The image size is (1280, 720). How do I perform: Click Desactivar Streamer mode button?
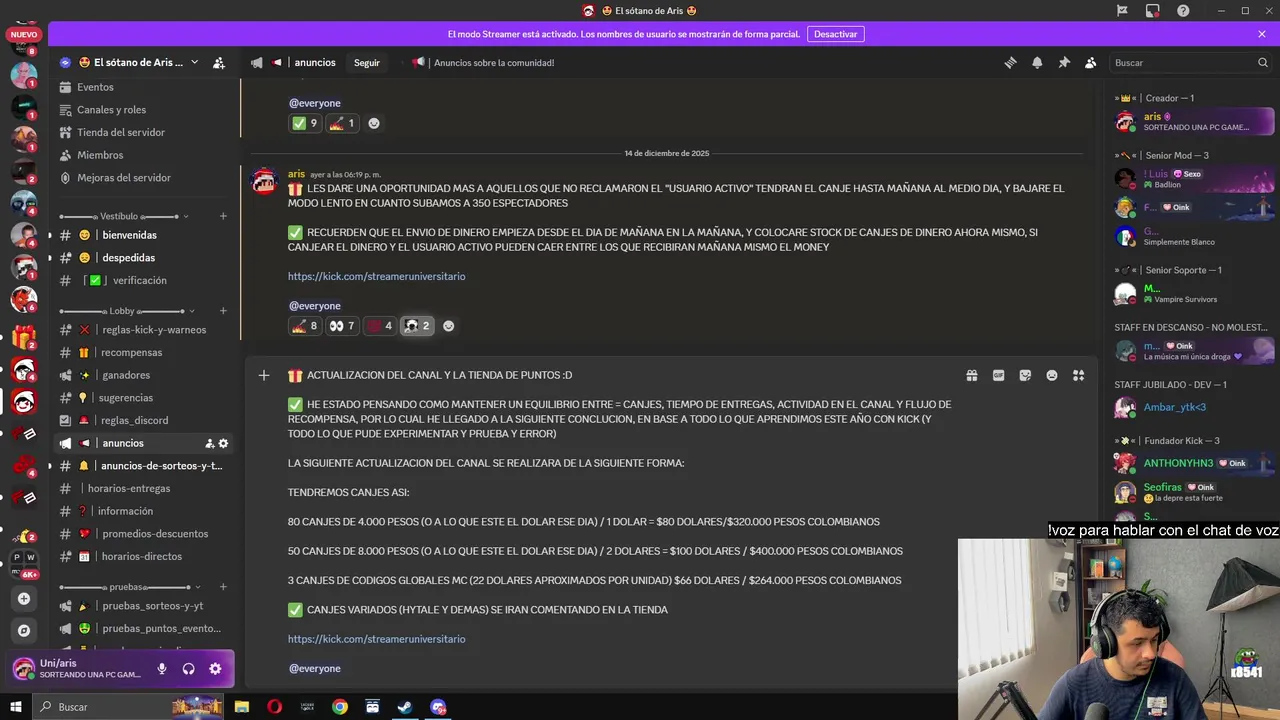835,34
